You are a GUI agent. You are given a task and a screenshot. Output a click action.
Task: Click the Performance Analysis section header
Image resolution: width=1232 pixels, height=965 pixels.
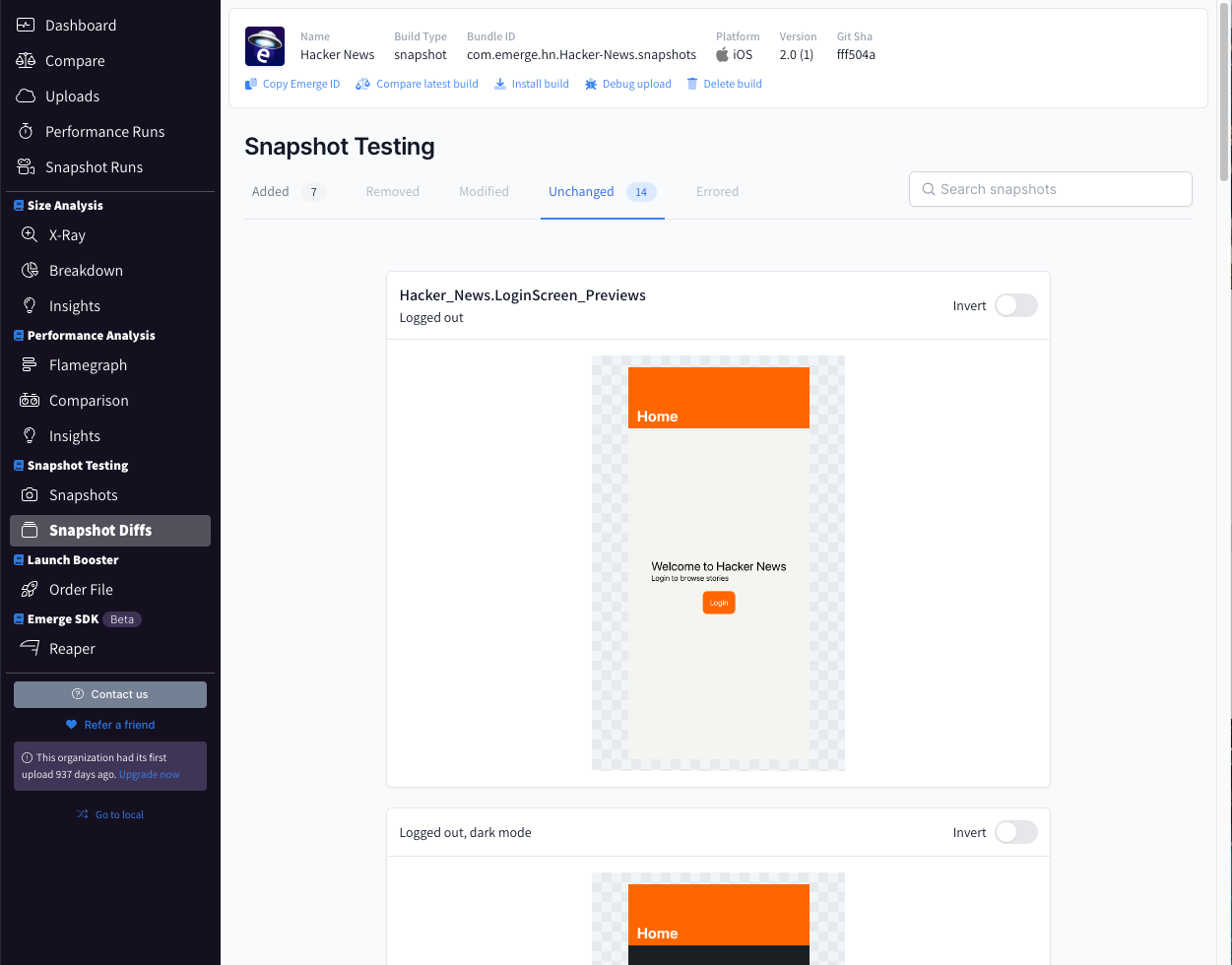click(x=92, y=335)
